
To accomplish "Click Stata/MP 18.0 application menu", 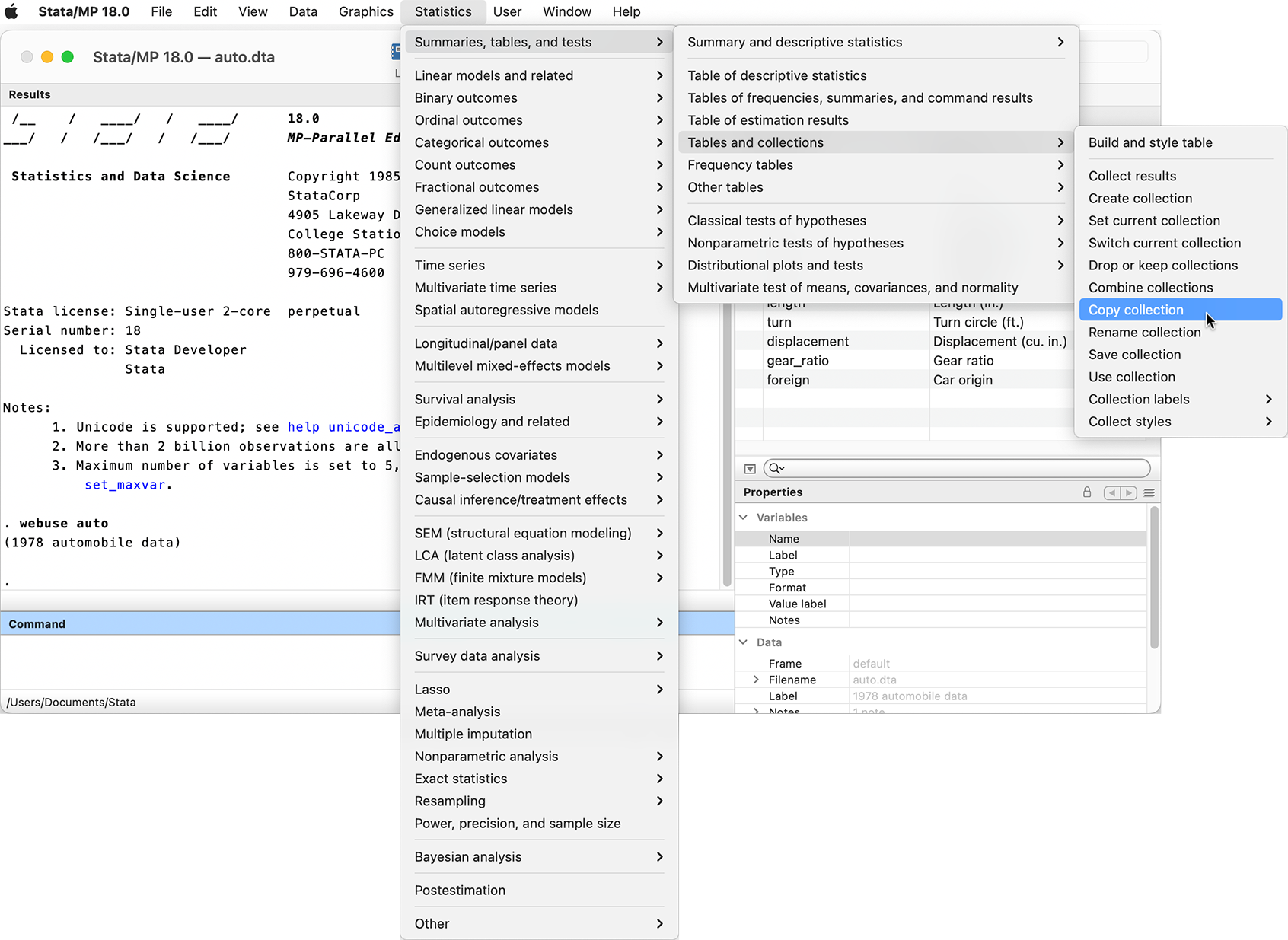I will tap(84, 11).
